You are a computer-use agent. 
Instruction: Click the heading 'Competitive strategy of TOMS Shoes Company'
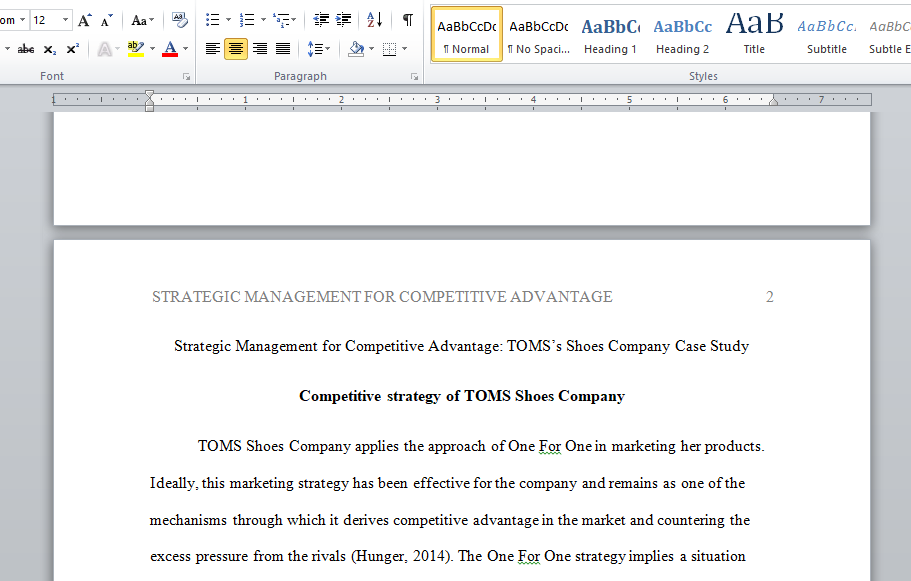[462, 396]
